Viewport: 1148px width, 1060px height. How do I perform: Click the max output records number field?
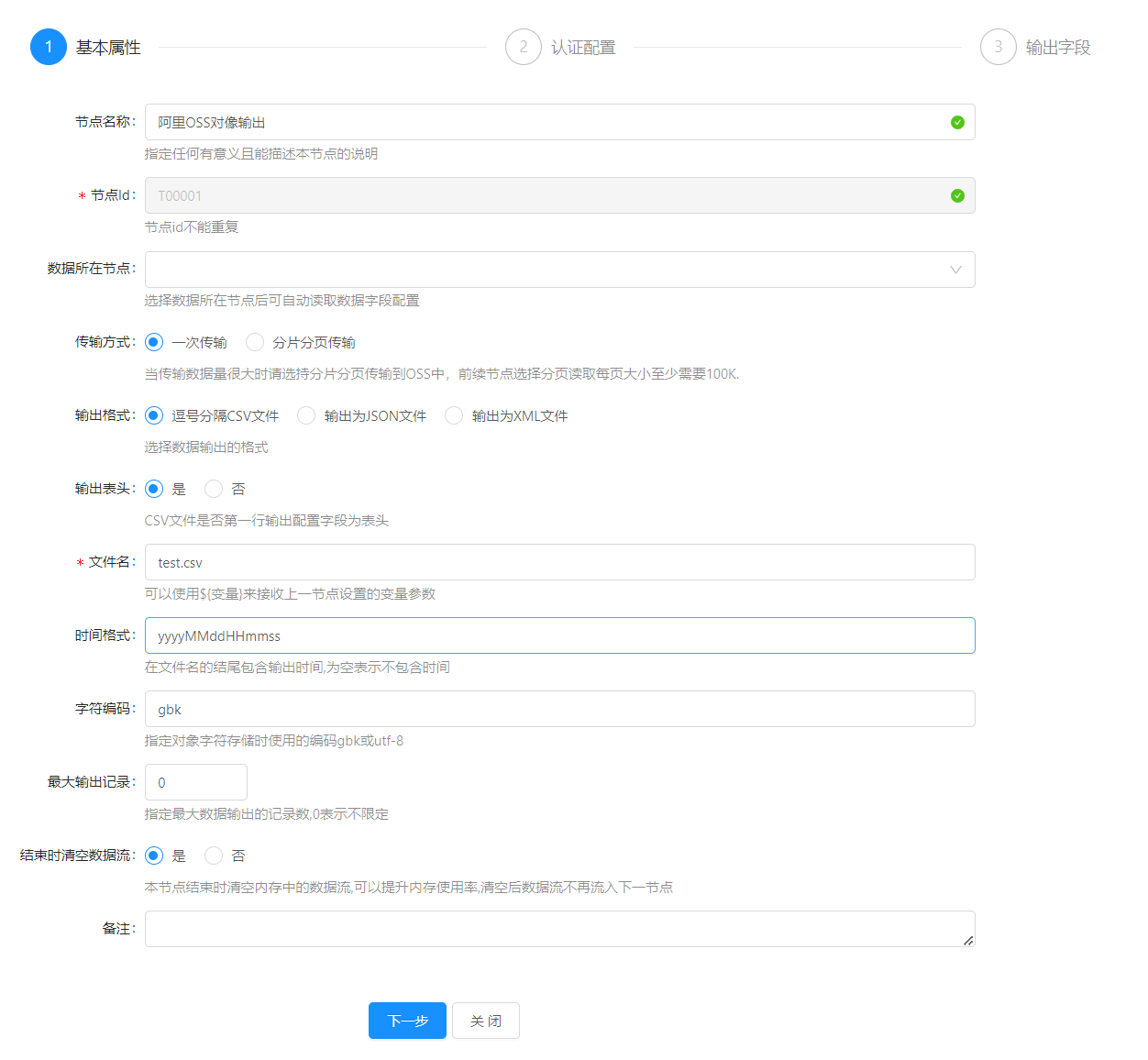coord(196,782)
